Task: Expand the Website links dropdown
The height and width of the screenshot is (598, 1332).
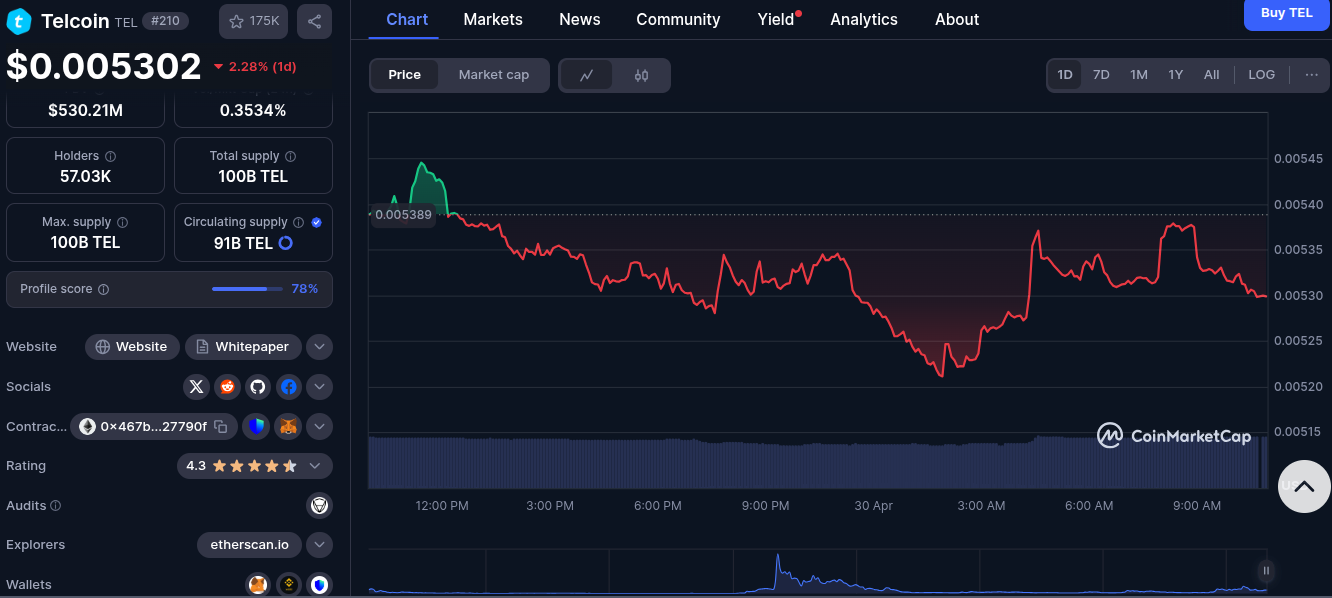Action: [319, 347]
